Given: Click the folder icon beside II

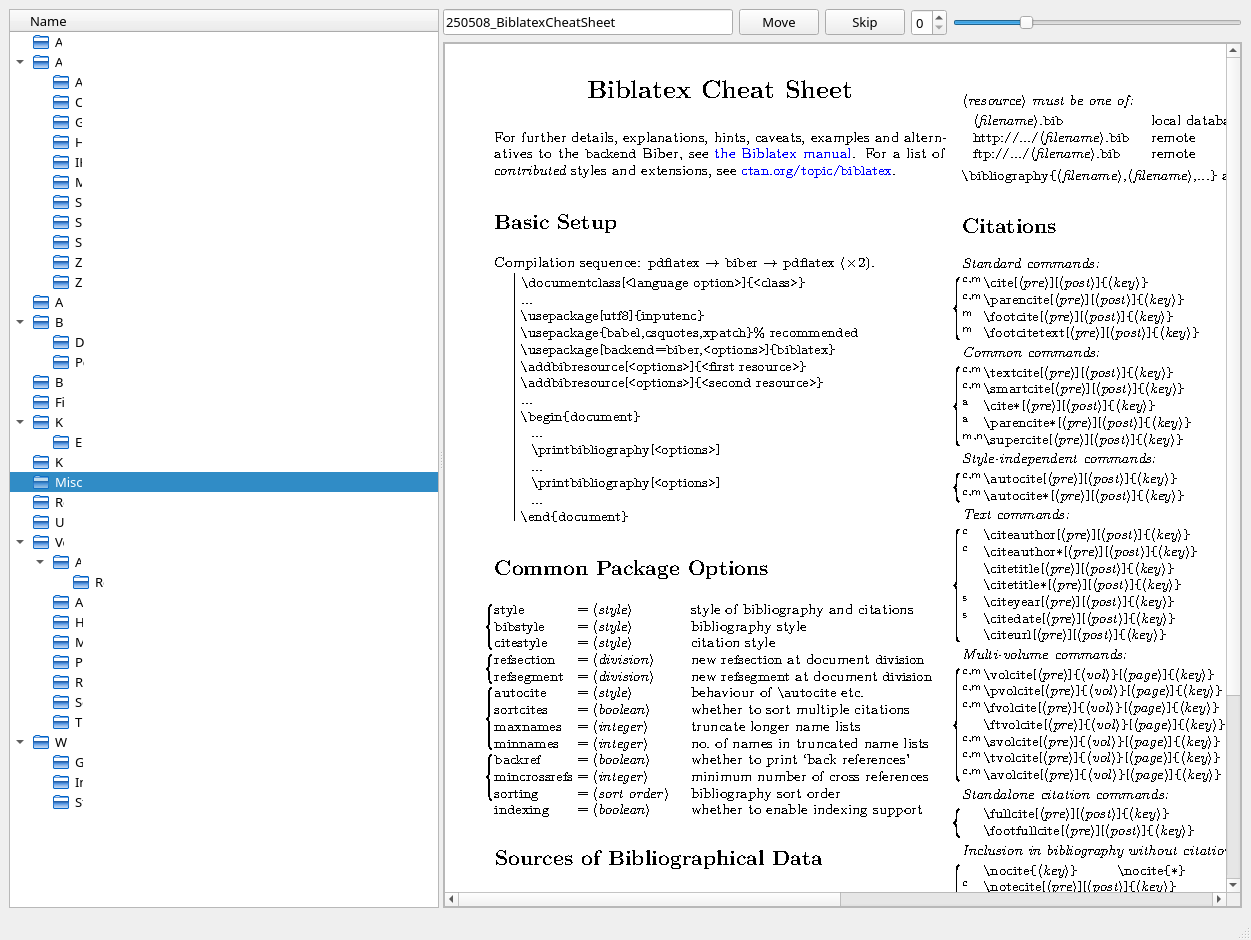Looking at the screenshot, I should click(61, 162).
